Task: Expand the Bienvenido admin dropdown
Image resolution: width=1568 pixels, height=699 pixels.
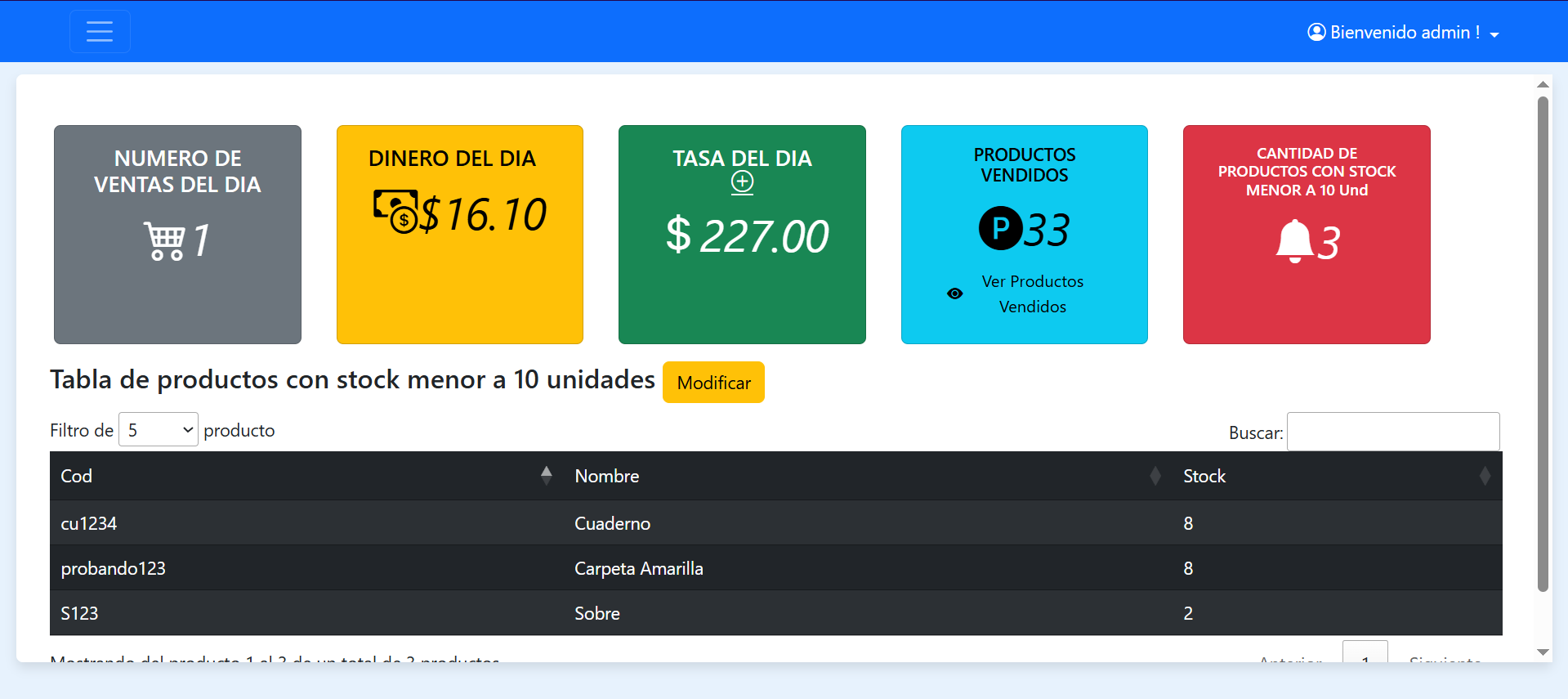Action: point(1494,34)
